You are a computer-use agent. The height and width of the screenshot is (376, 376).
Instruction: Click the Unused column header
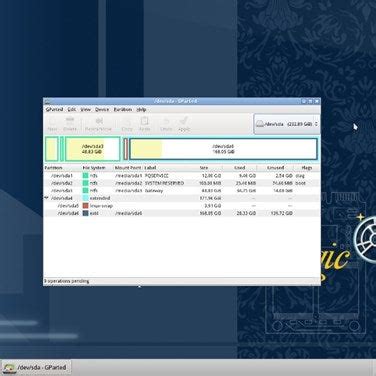click(275, 168)
